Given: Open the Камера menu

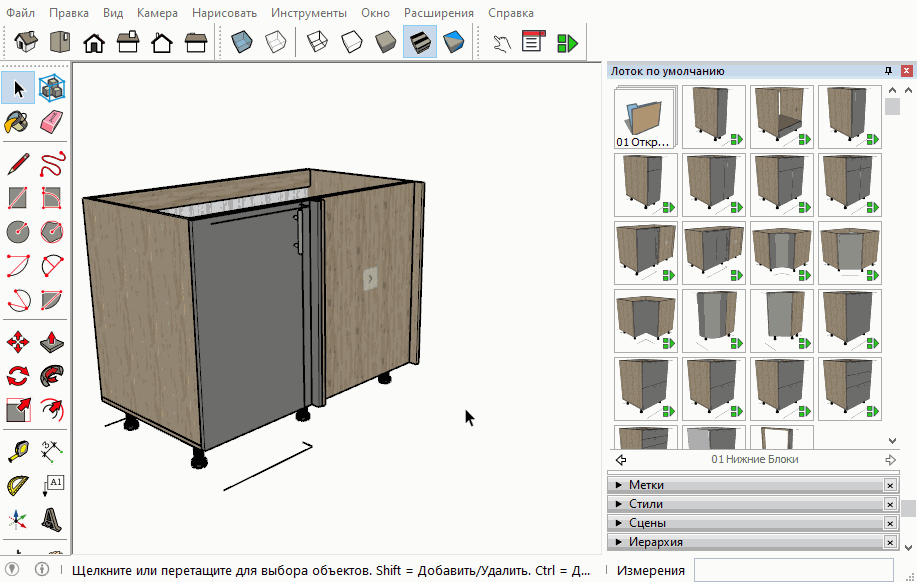Looking at the screenshot, I should point(157,13).
